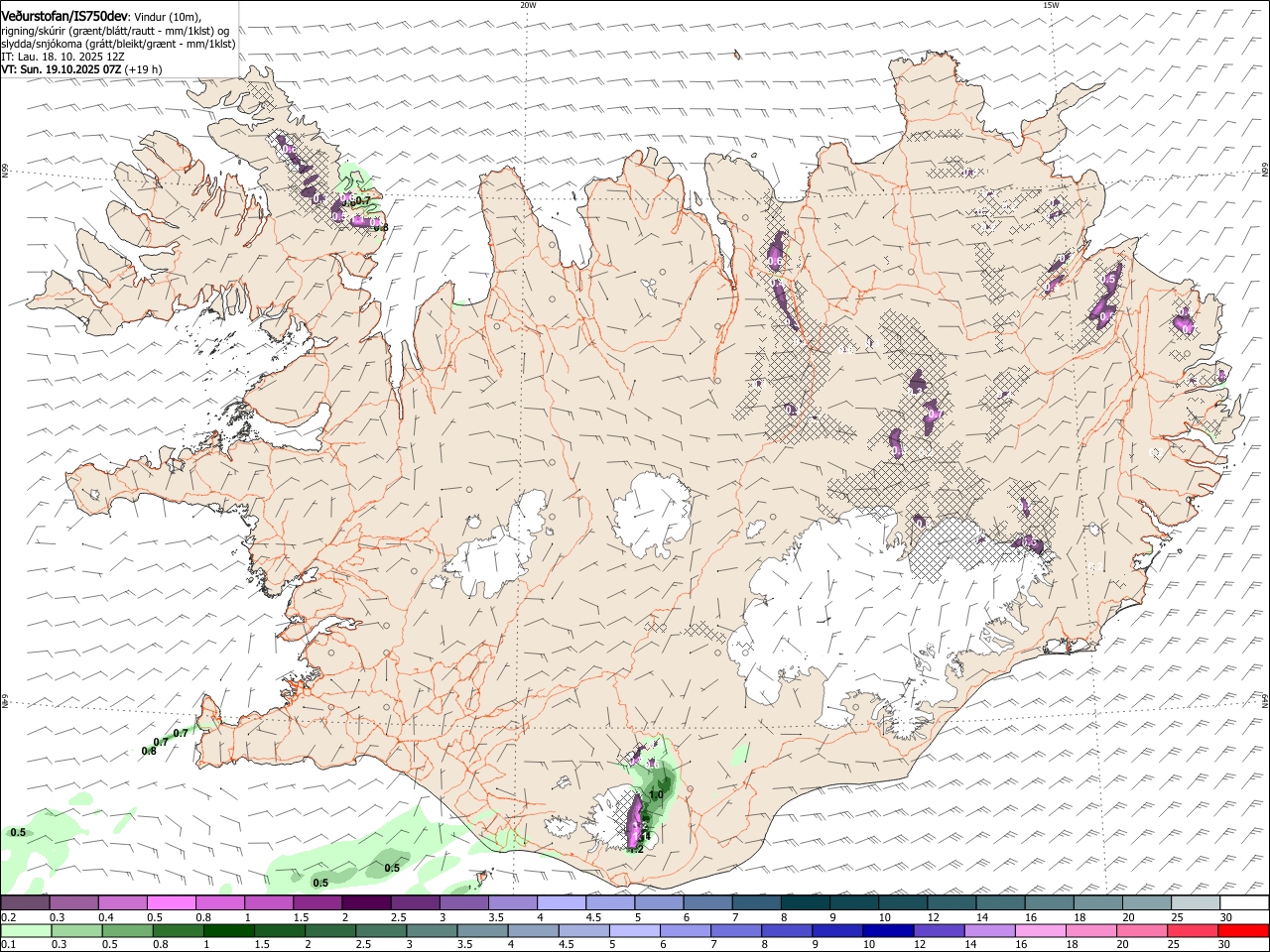This screenshot has width=1270, height=952.
Task: Pick lavender snow swatch between 4 and 4.5
Action: click(562, 902)
